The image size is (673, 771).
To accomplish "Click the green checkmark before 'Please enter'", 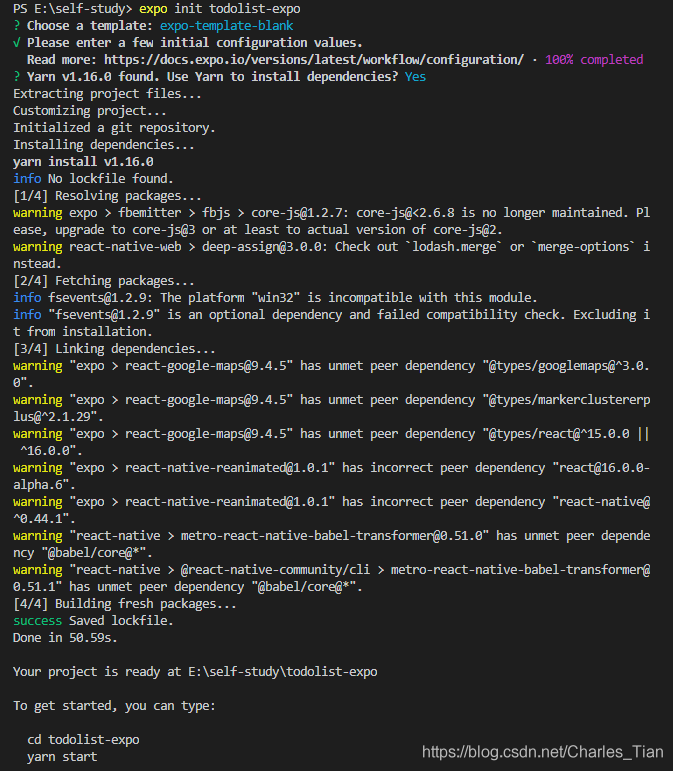I will click(x=17, y=43).
